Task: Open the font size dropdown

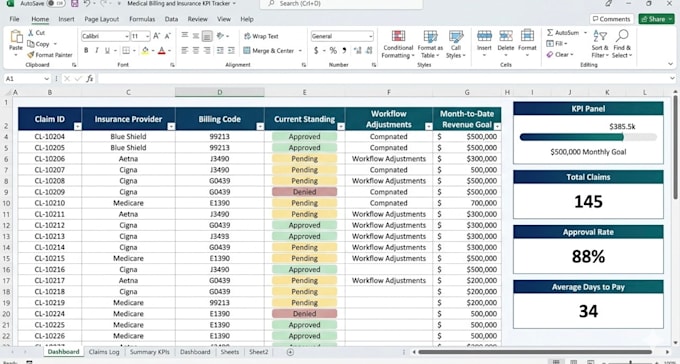Action: pos(148,36)
